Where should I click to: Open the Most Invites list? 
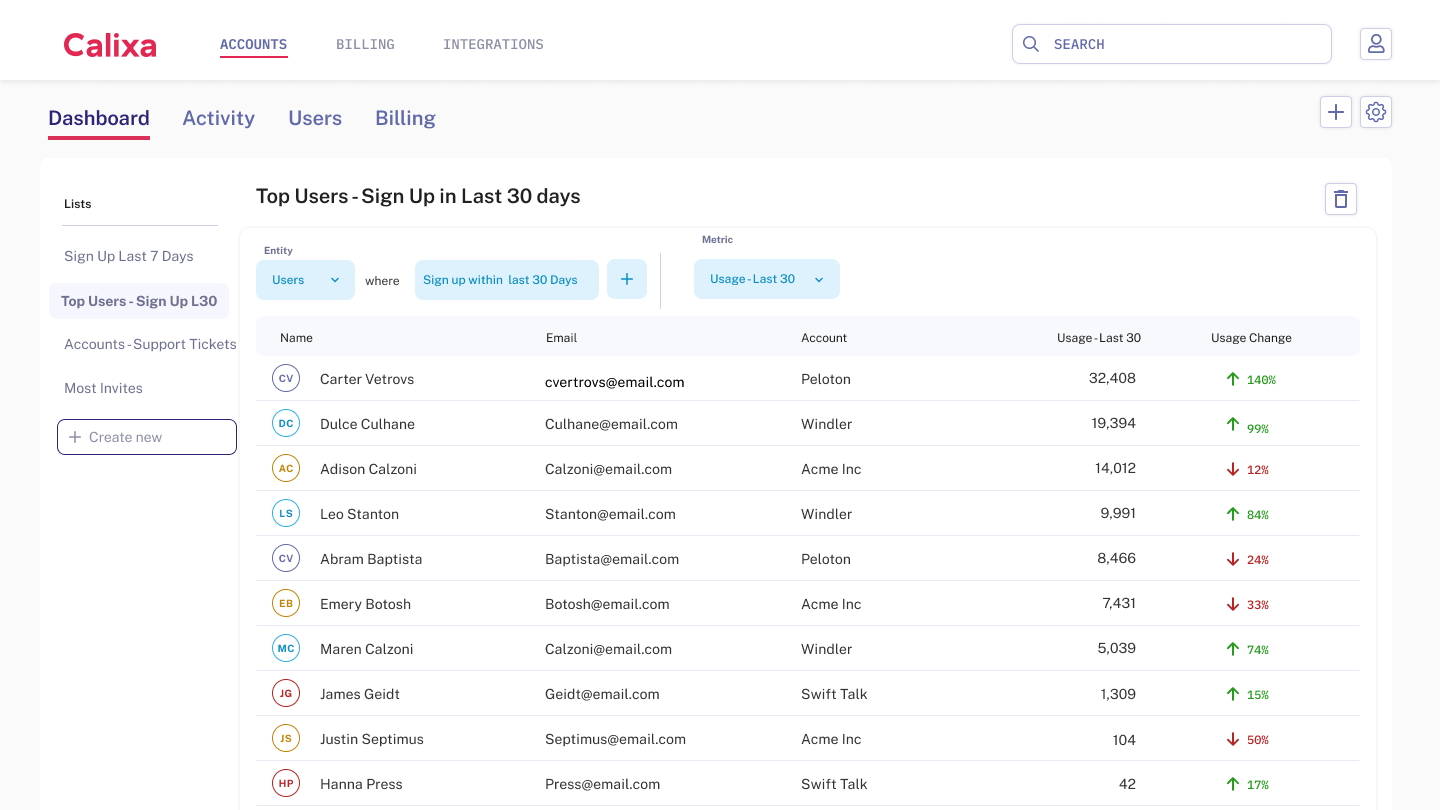tap(103, 388)
